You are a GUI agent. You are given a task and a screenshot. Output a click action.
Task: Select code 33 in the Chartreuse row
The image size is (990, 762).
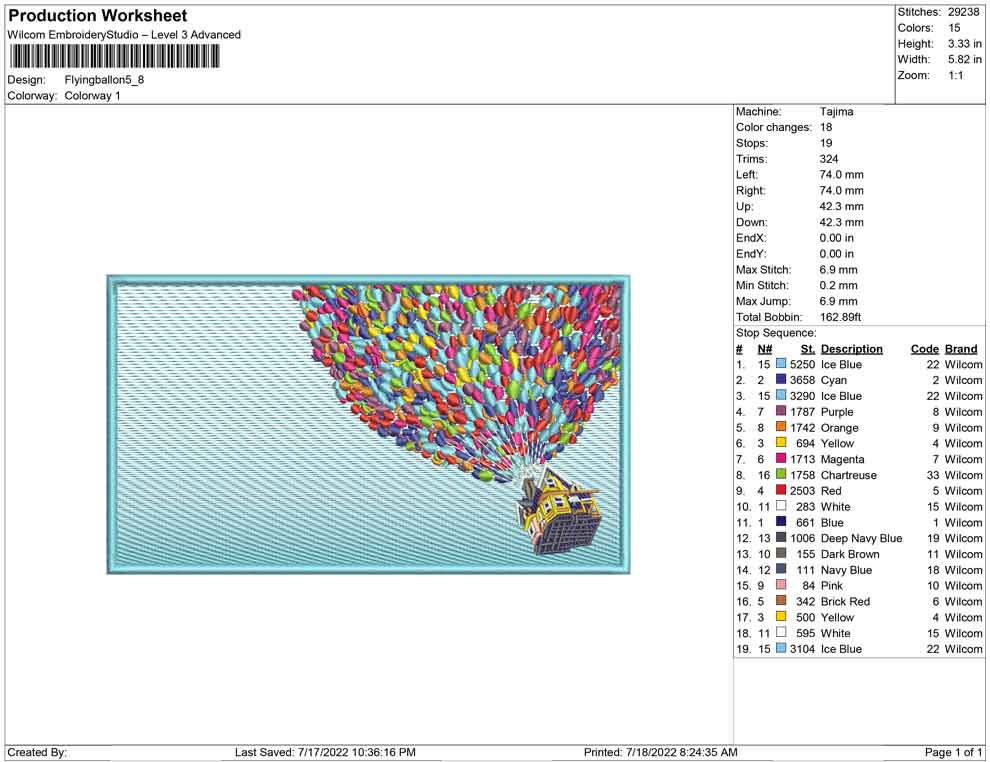point(933,475)
